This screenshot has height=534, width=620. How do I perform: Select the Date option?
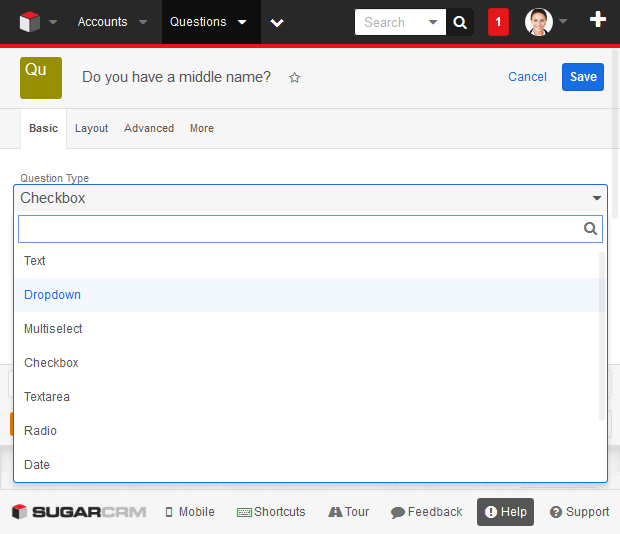click(310, 465)
